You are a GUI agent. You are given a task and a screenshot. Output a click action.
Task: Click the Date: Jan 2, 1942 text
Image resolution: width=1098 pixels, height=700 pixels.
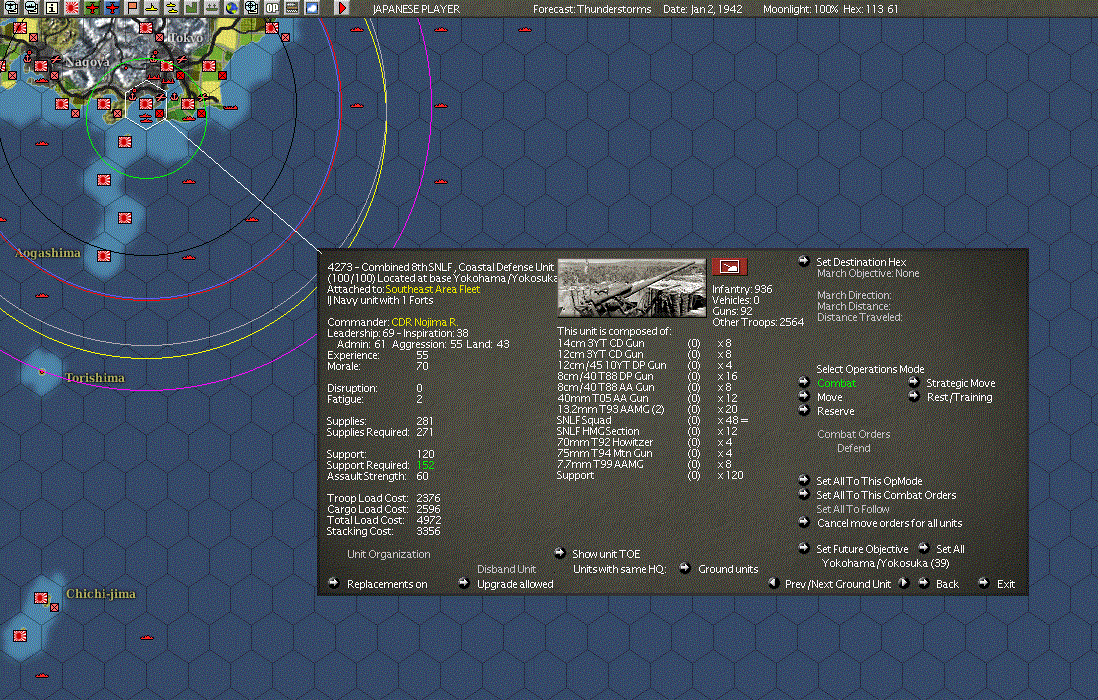pyautogui.click(x=702, y=9)
